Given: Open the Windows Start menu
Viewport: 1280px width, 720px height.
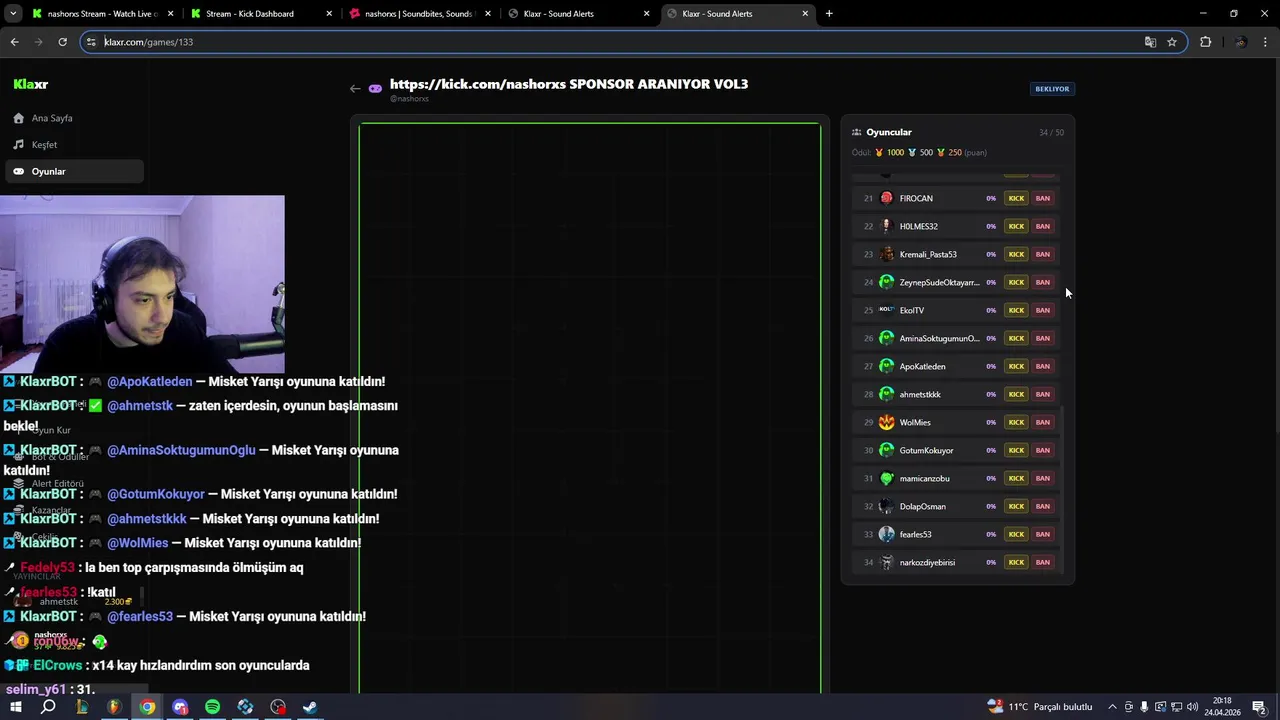Looking at the screenshot, I should click(15, 707).
